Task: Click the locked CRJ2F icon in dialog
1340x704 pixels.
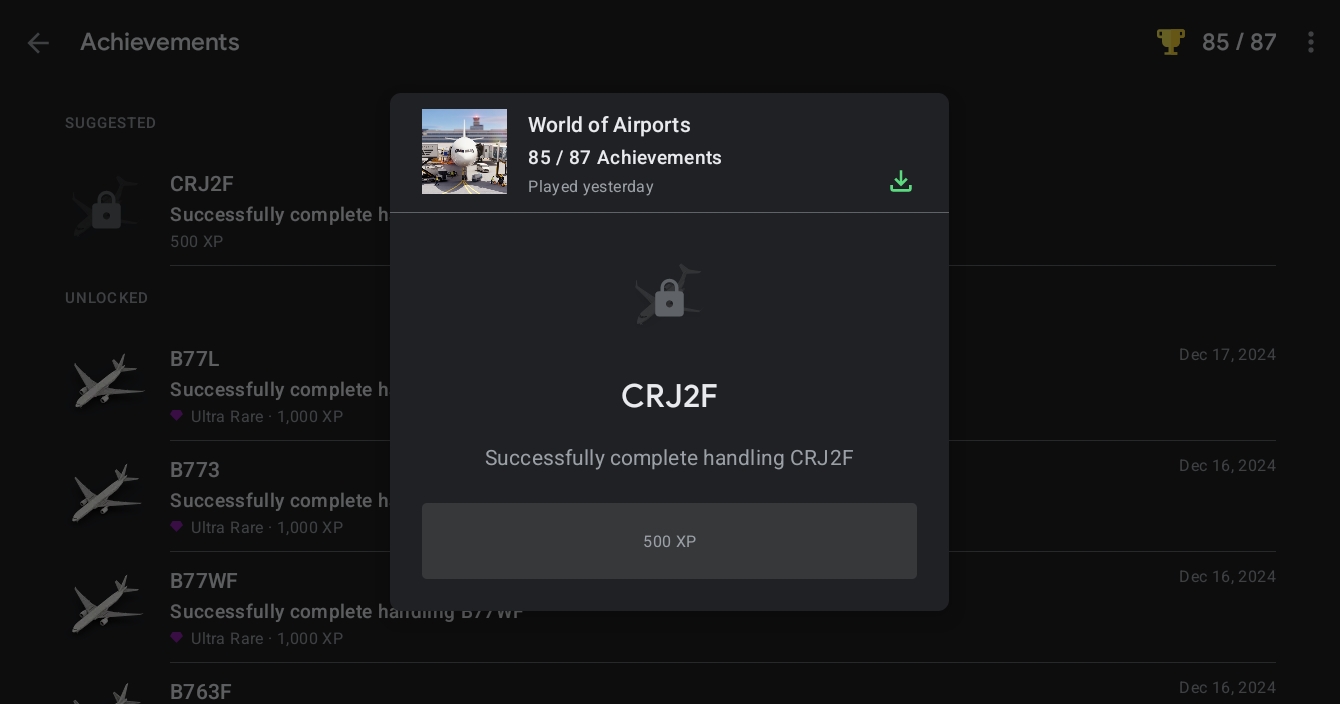Action: coord(669,295)
